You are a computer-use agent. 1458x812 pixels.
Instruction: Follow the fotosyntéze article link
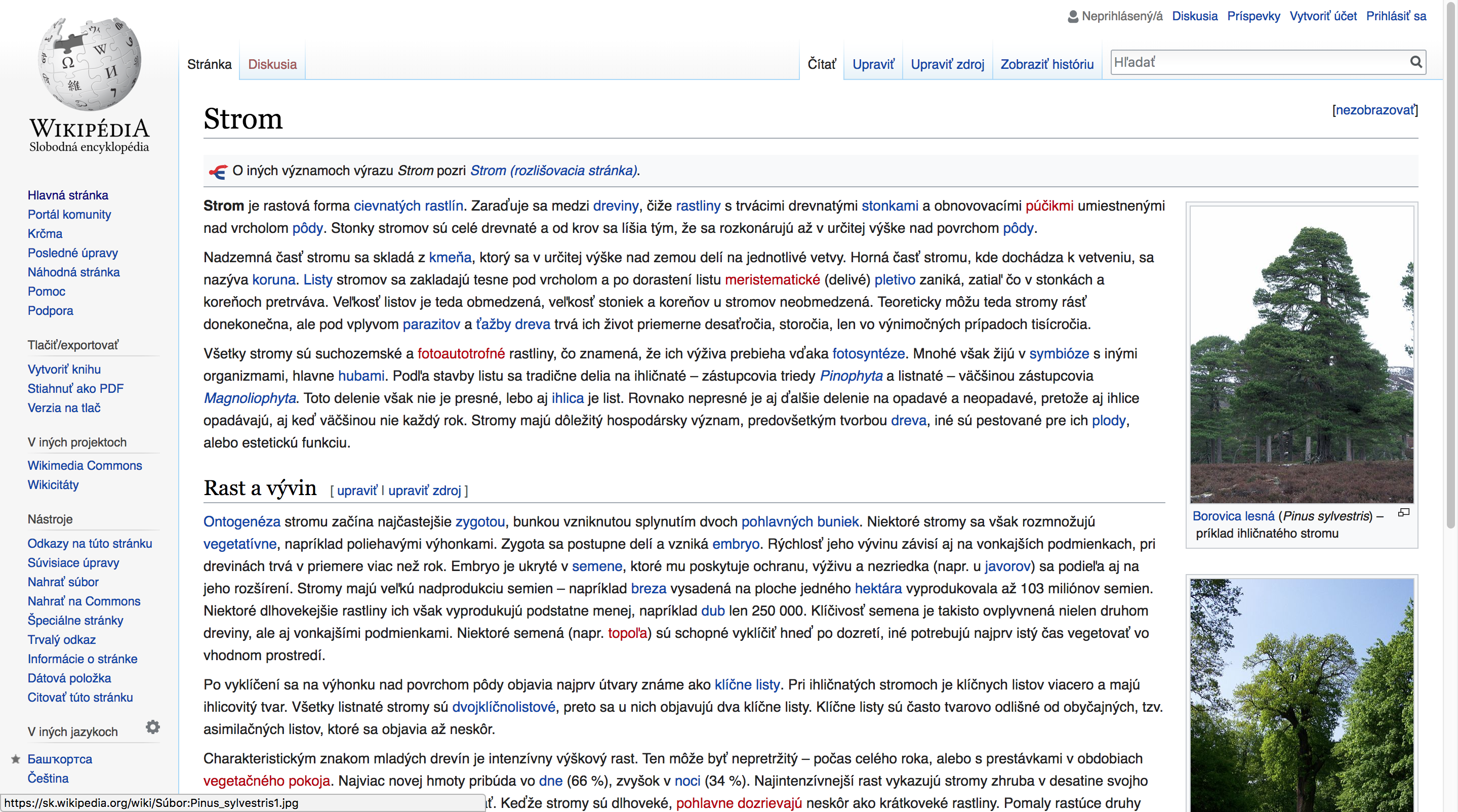(868, 354)
